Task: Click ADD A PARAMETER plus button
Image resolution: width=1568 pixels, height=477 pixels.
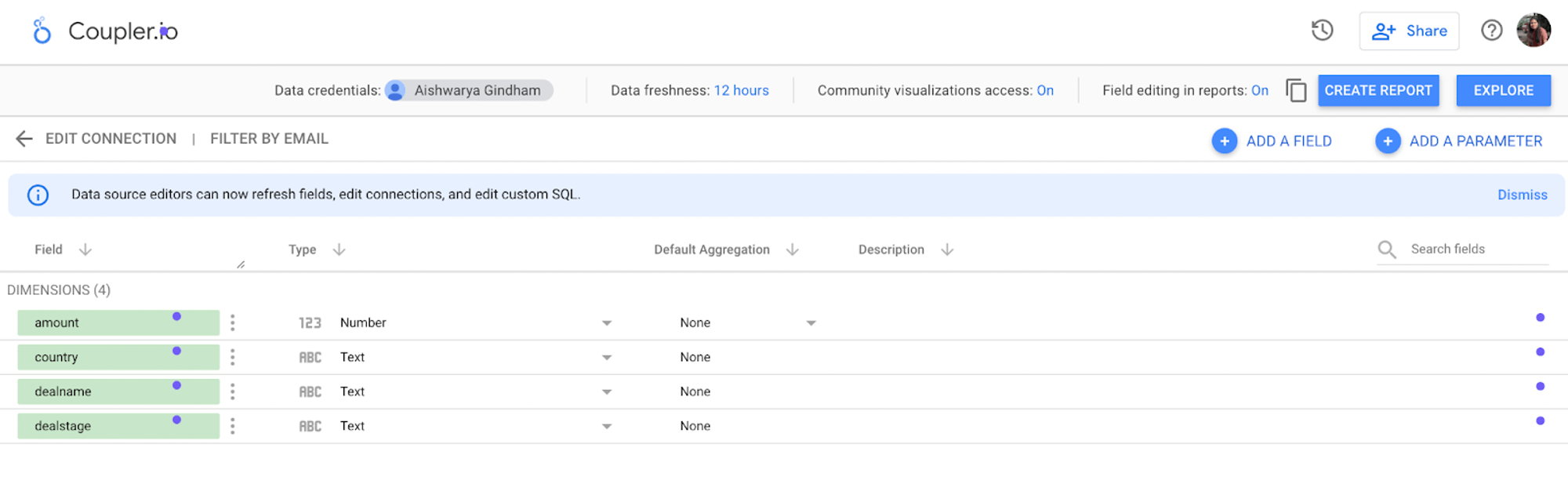Action: (1388, 141)
